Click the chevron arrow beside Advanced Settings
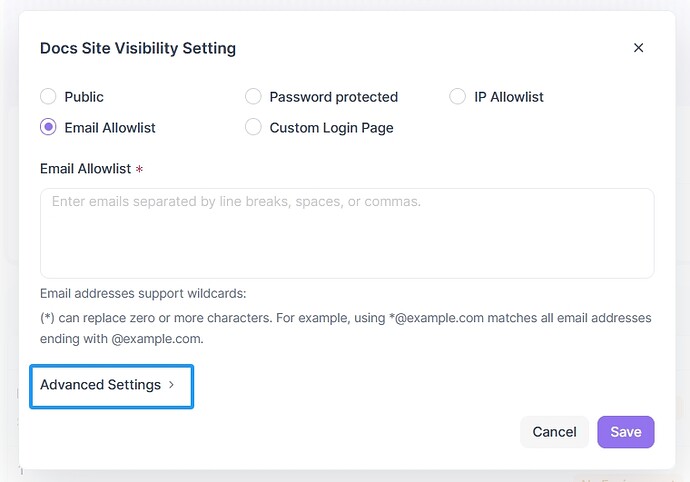 click(171, 385)
